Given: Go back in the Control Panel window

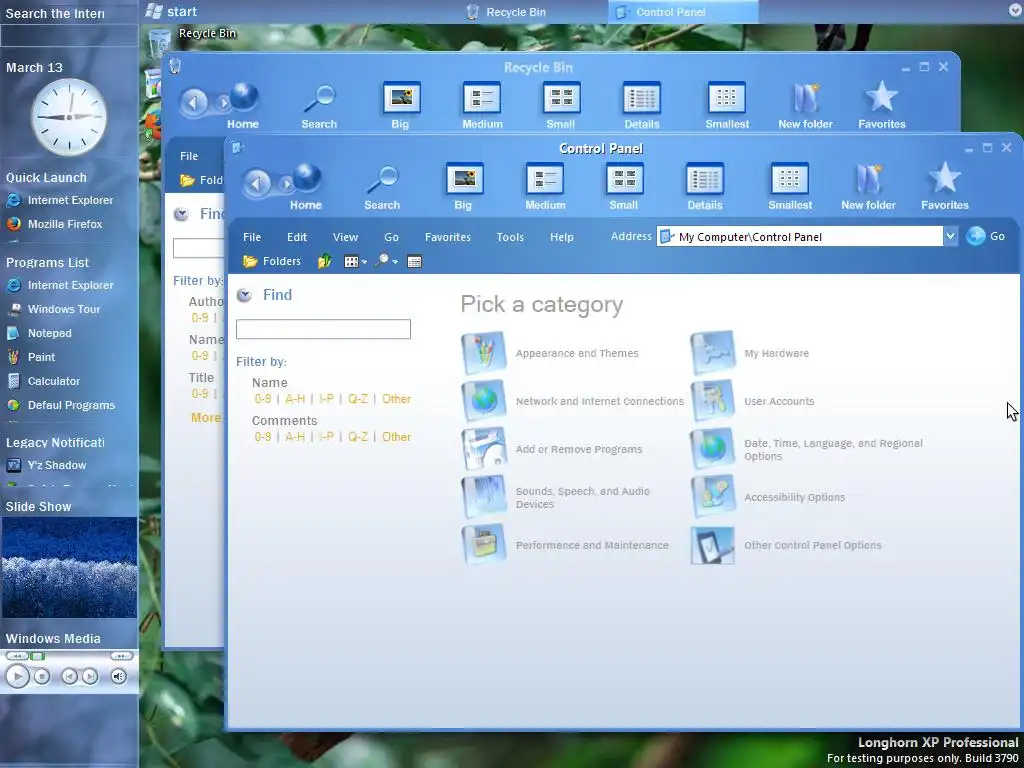Looking at the screenshot, I should [x=257, y=184].
